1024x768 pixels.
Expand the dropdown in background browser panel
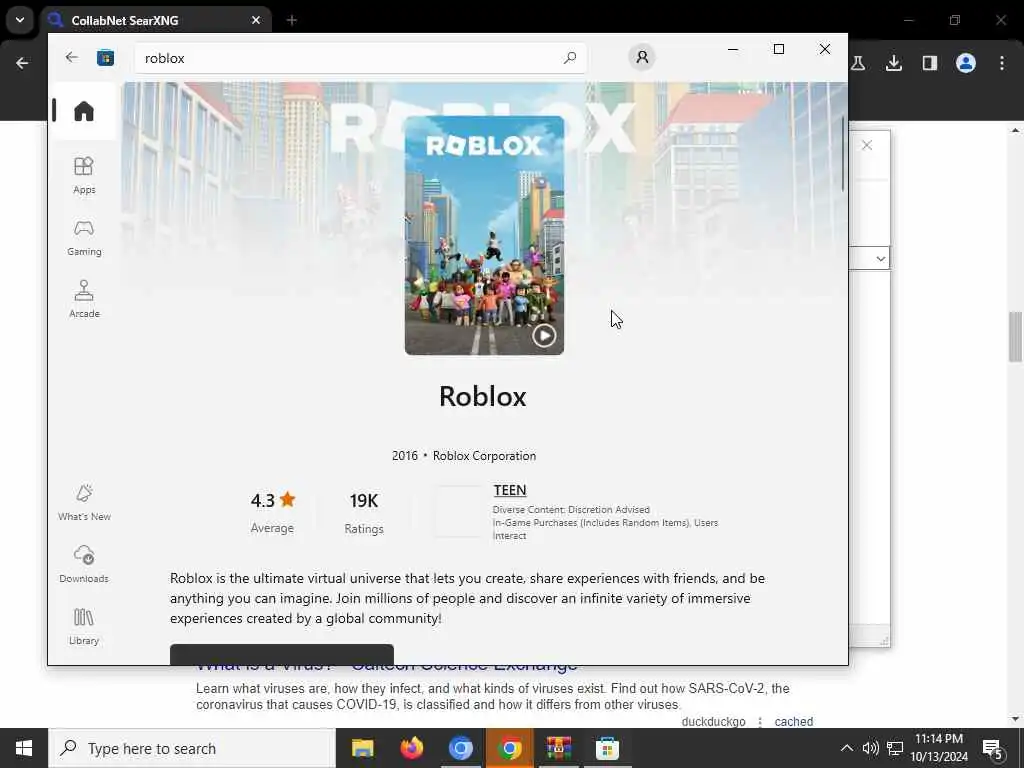pos(880,259)
